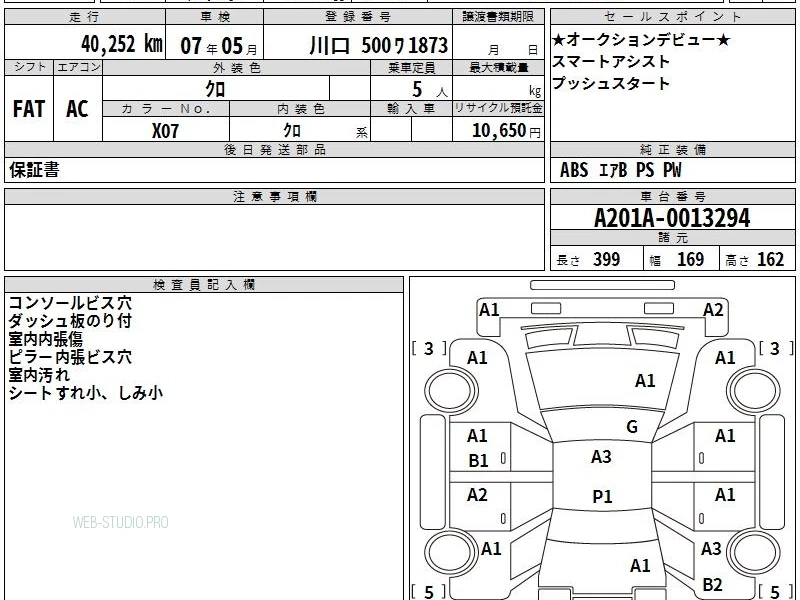The width and height of the screenshot is (800, 600).
Task: Click the 登録番号 header
Action: [x=358, y=17]
